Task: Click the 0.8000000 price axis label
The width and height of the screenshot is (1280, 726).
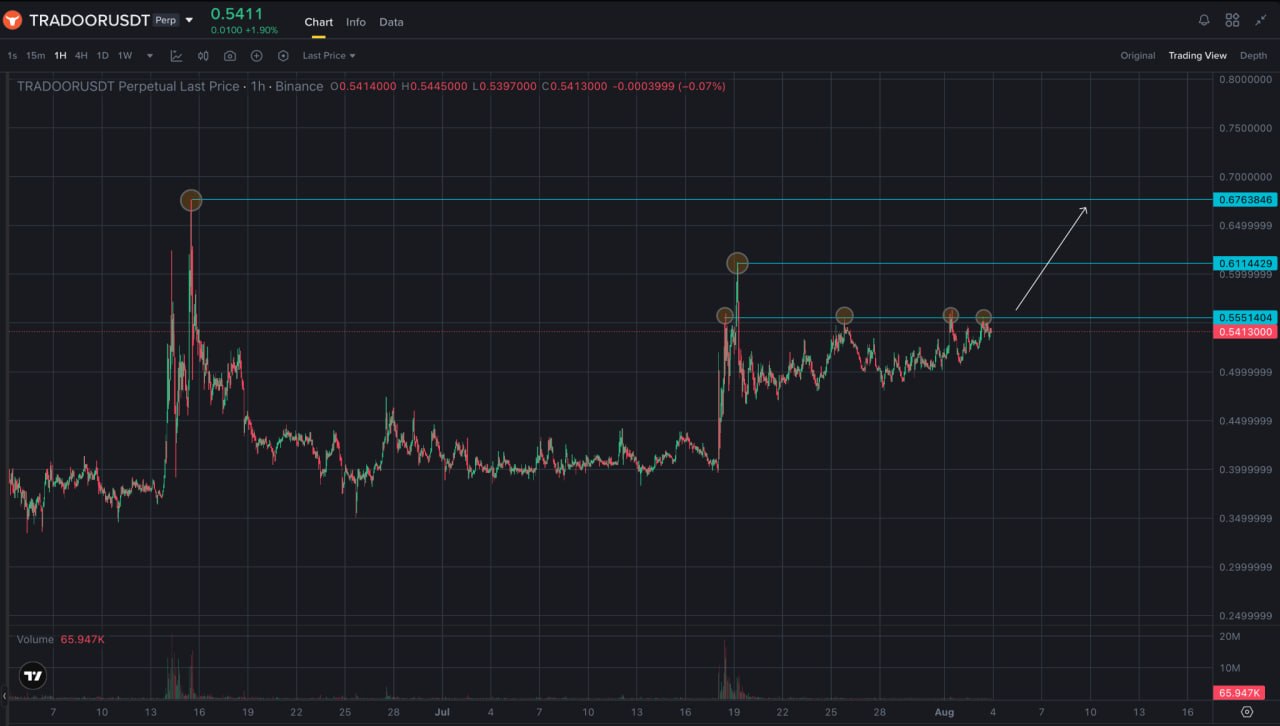Action: tap(1245, 80)
